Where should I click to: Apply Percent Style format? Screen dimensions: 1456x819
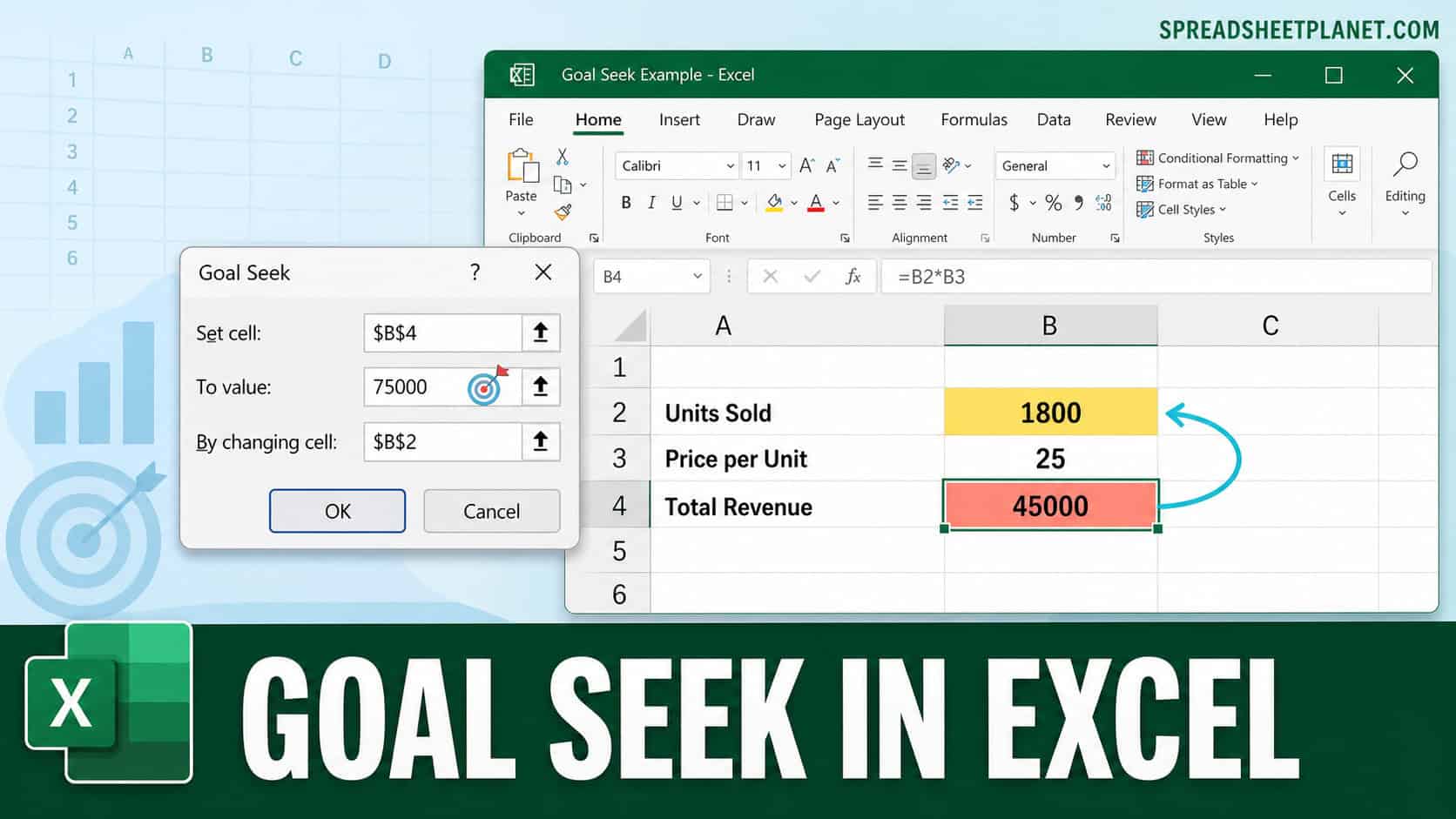1054,203
